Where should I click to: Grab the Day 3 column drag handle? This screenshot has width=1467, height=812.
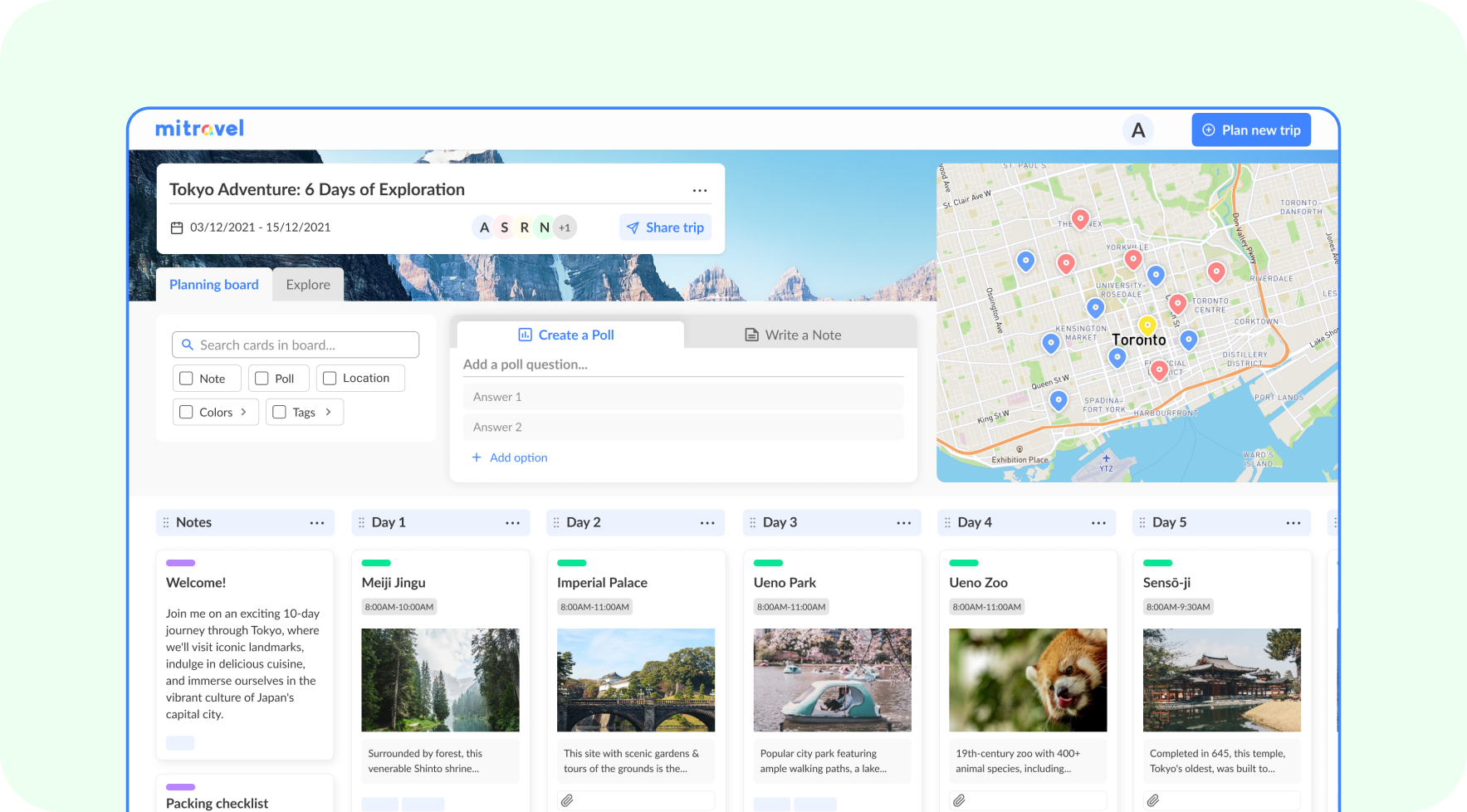tap(753, 522)
